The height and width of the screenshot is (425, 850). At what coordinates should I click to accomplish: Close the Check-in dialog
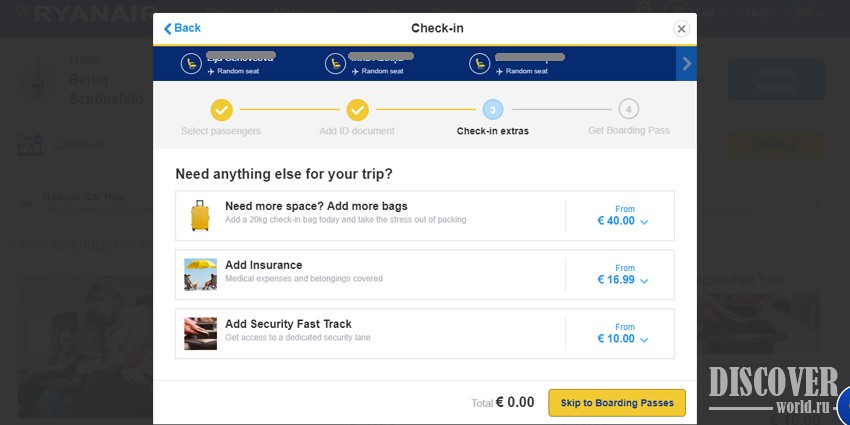pyautogui.click(x=681, y=29)
